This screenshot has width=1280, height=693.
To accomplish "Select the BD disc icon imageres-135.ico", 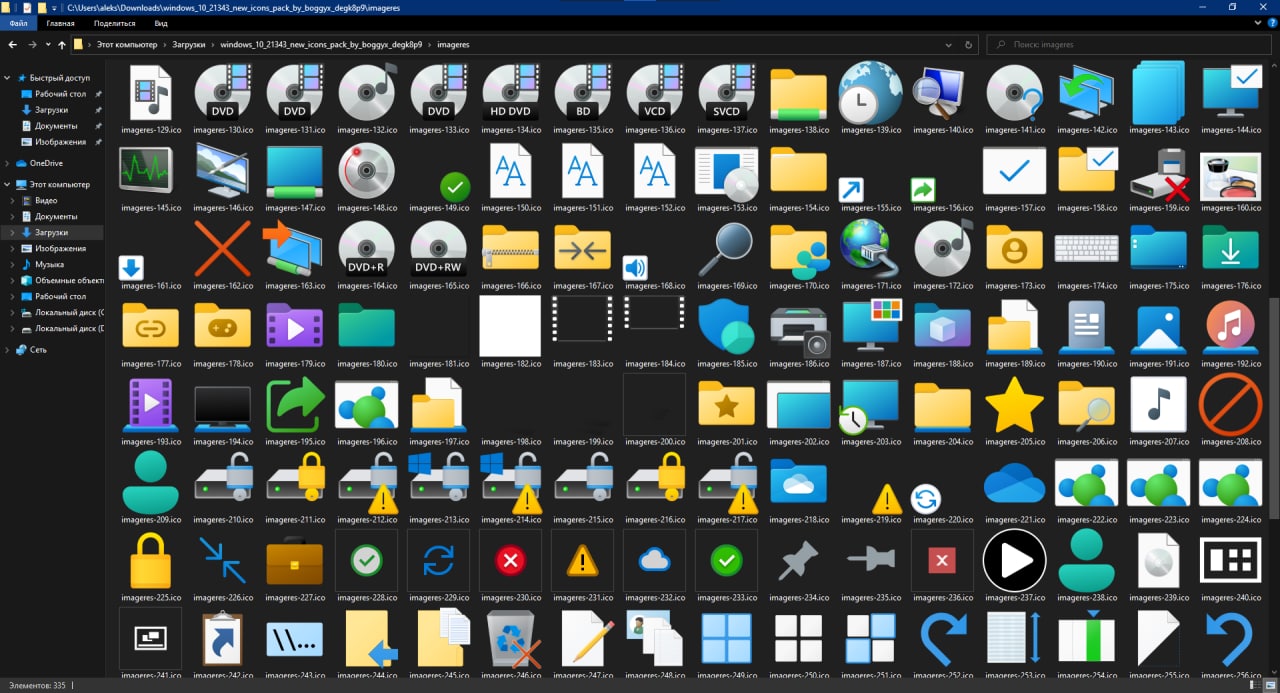I will 583,92.
